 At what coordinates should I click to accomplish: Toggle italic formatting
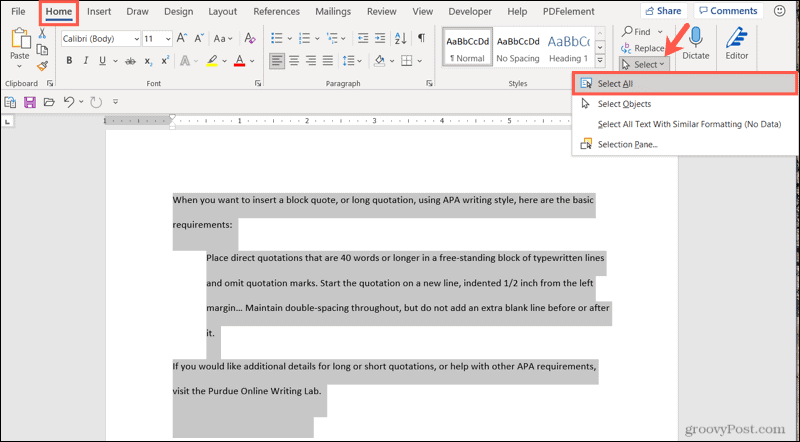point(86,61)
